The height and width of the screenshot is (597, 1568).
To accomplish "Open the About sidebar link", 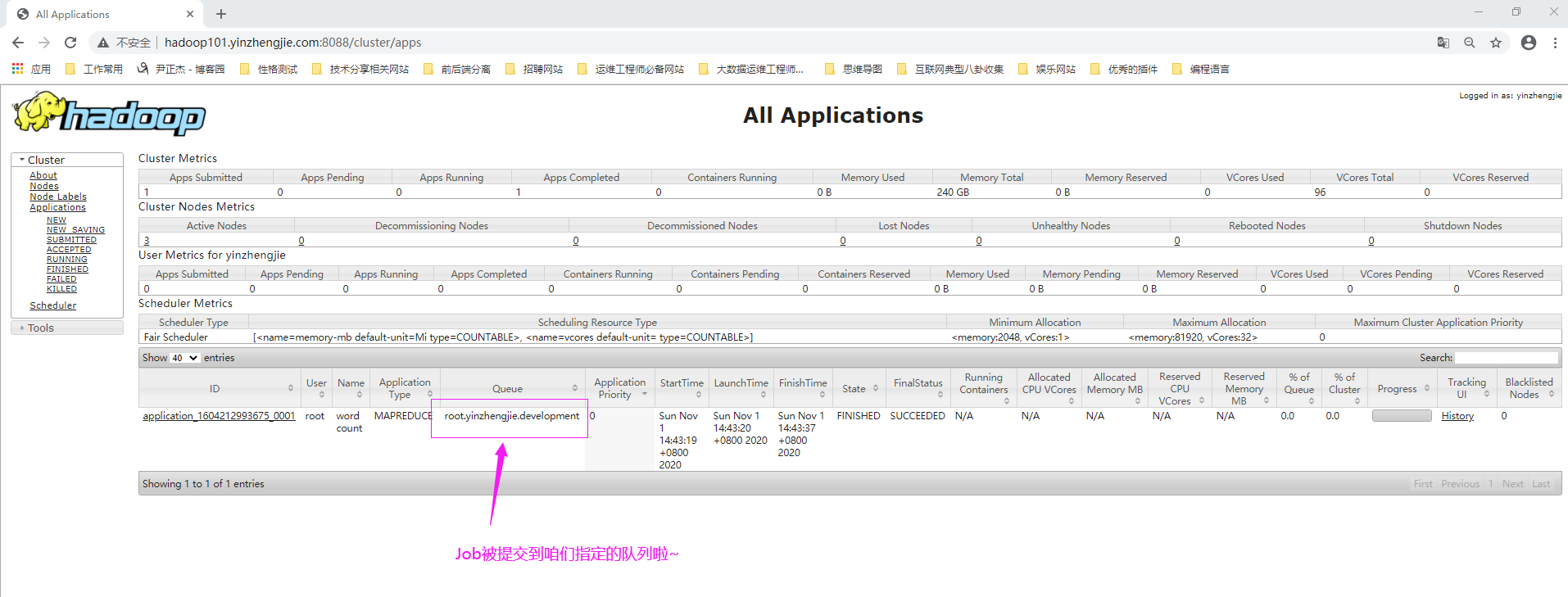I will tap(43, 175).
